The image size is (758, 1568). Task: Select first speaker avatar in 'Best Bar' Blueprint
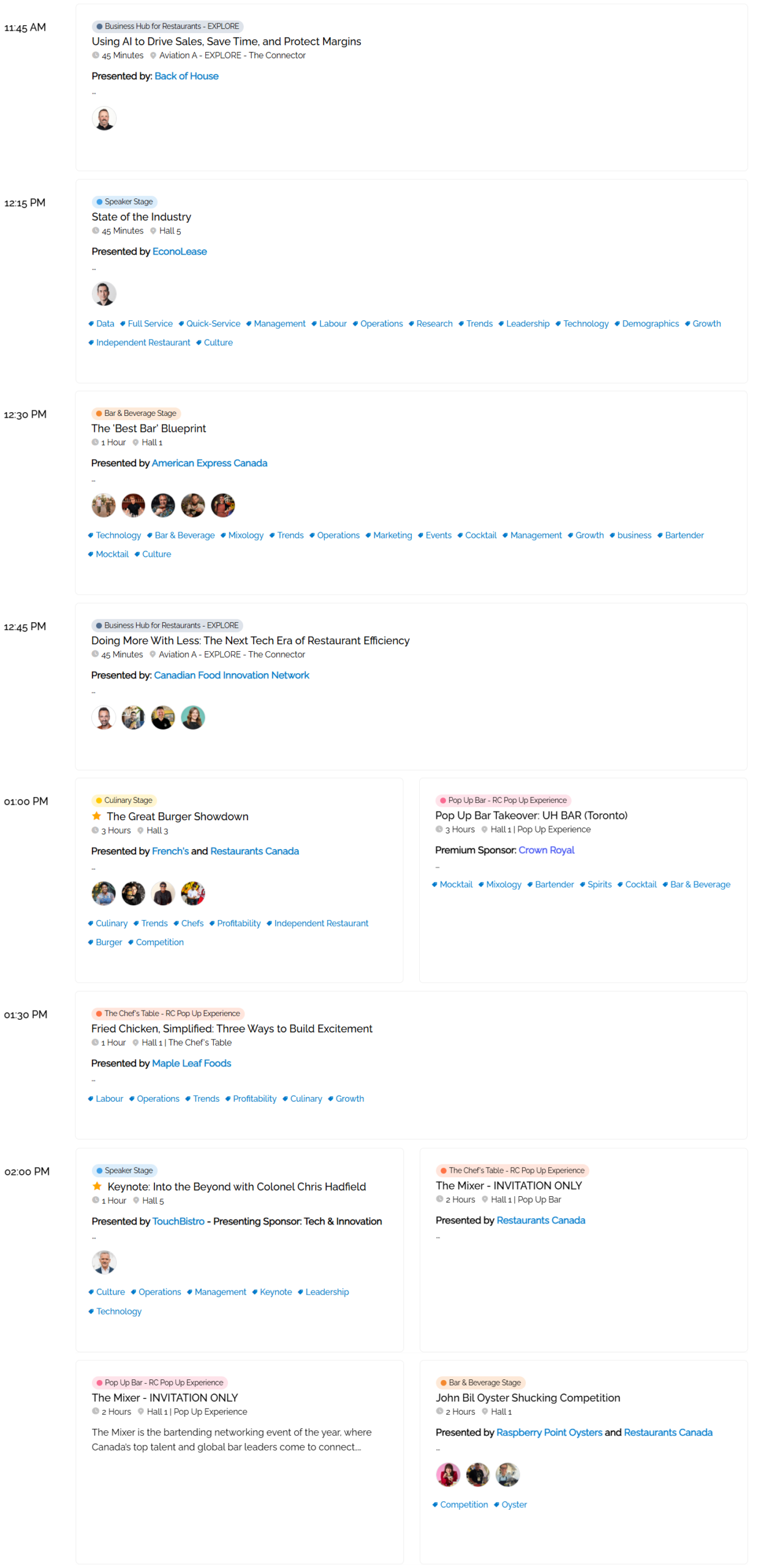(x=104, y=505)
